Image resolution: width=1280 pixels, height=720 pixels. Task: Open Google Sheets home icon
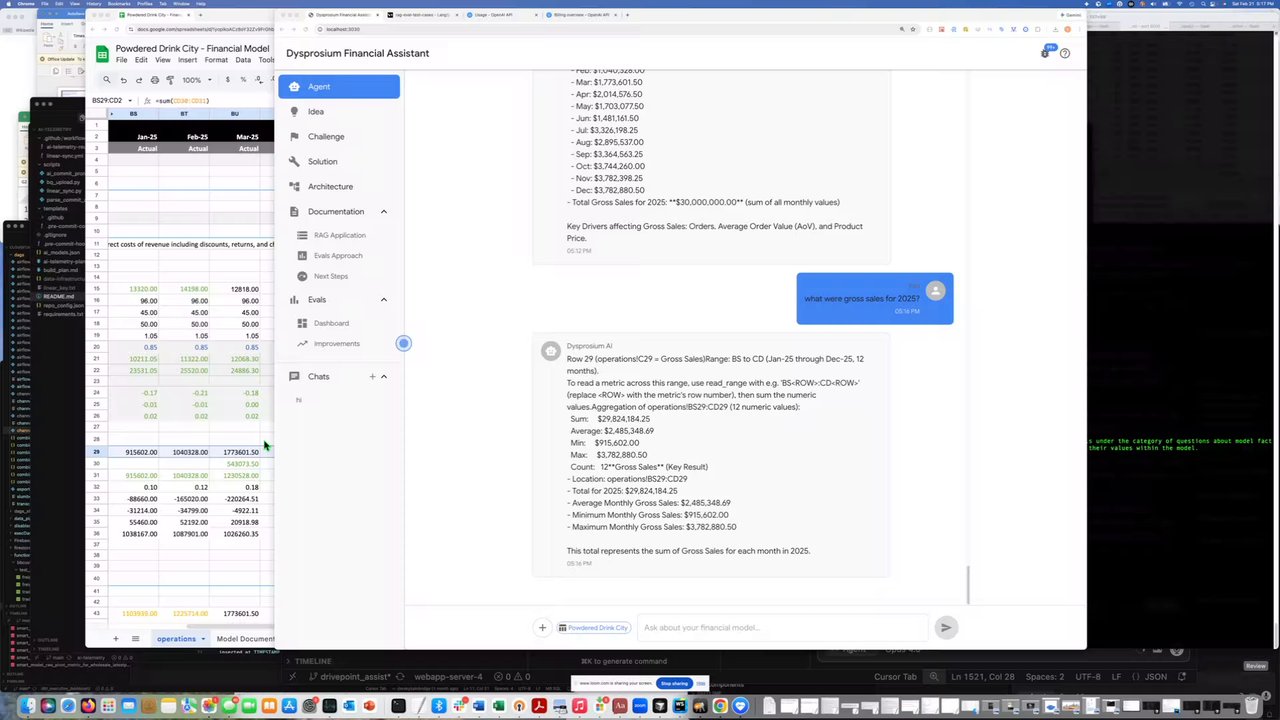point(102,54)
